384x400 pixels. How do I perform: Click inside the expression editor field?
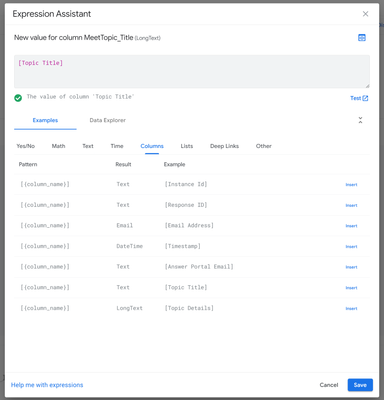pos(192,72)
